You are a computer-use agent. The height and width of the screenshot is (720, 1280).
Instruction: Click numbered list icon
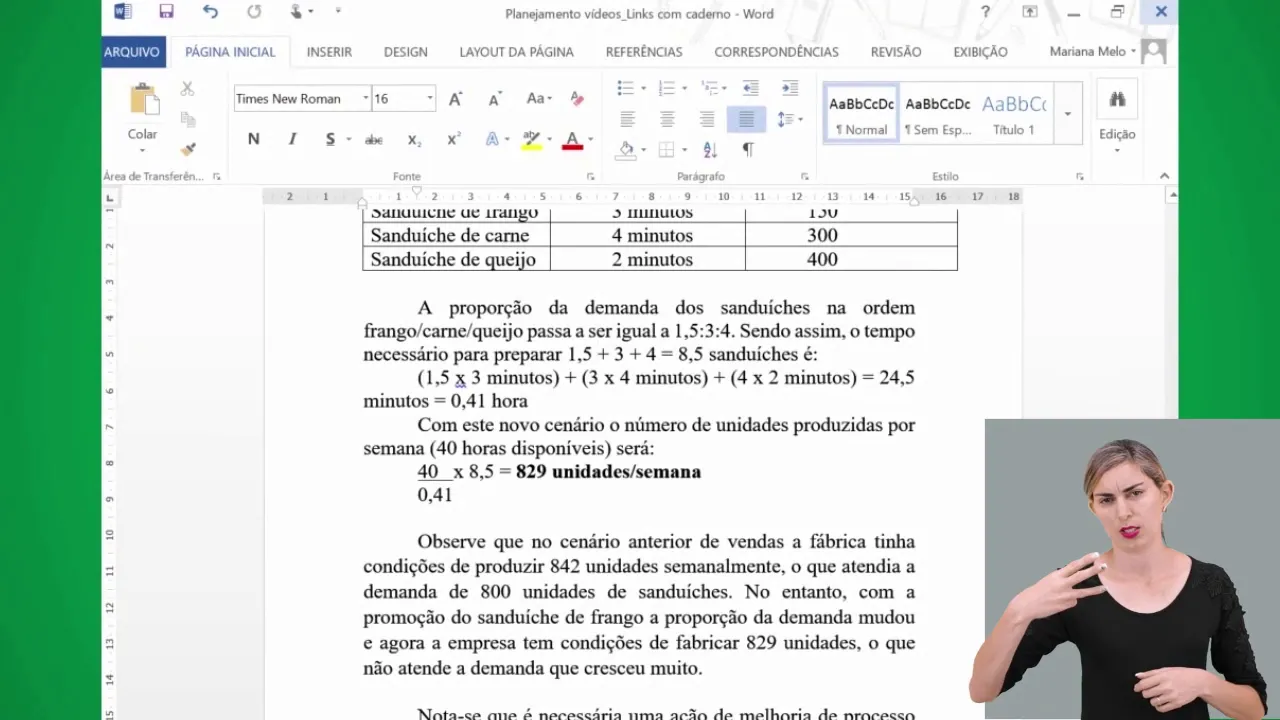coord(666,88)
